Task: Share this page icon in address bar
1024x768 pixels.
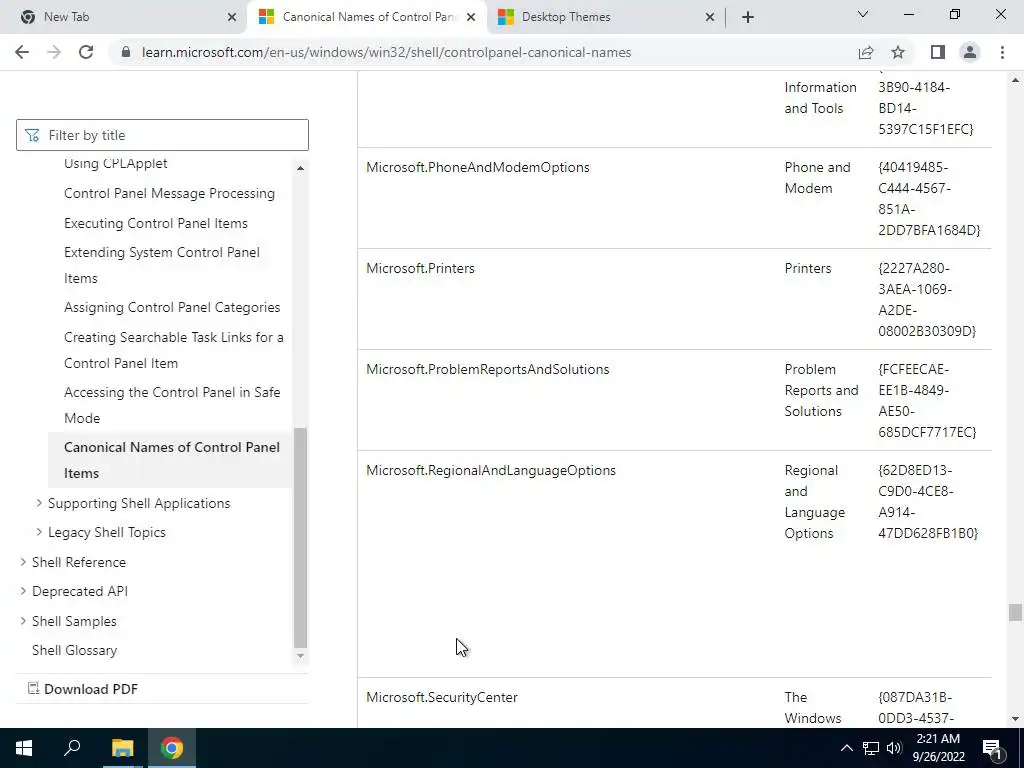Action: coord(866,52)
